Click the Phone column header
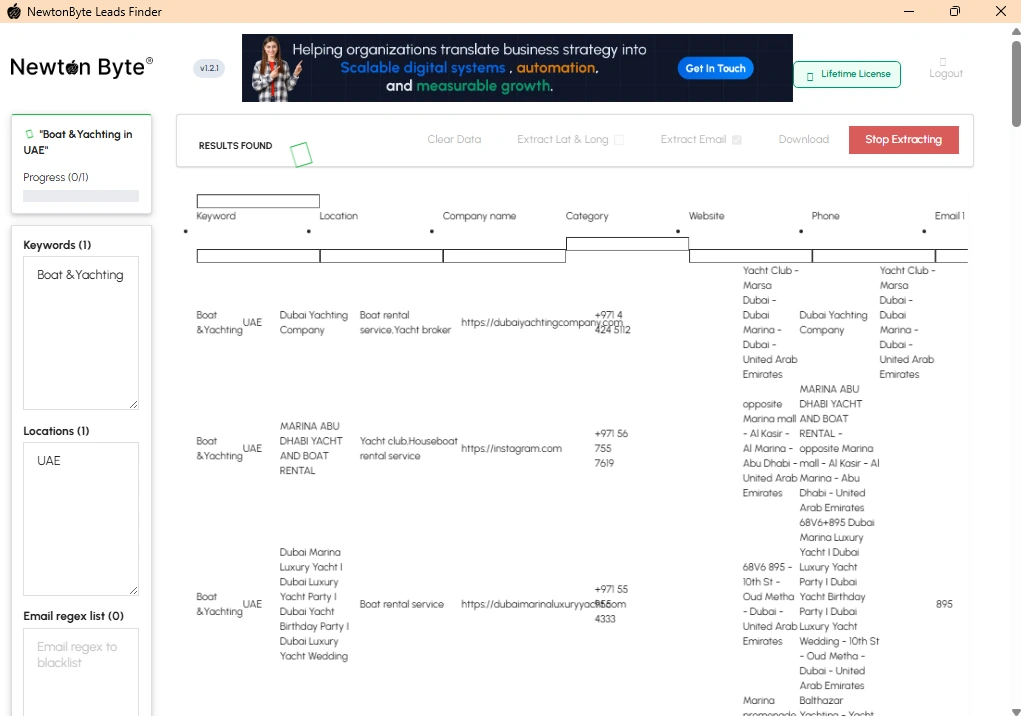The width and height of the screenshot is (1021, 716). pyautogui.click(x=826, y=216)
